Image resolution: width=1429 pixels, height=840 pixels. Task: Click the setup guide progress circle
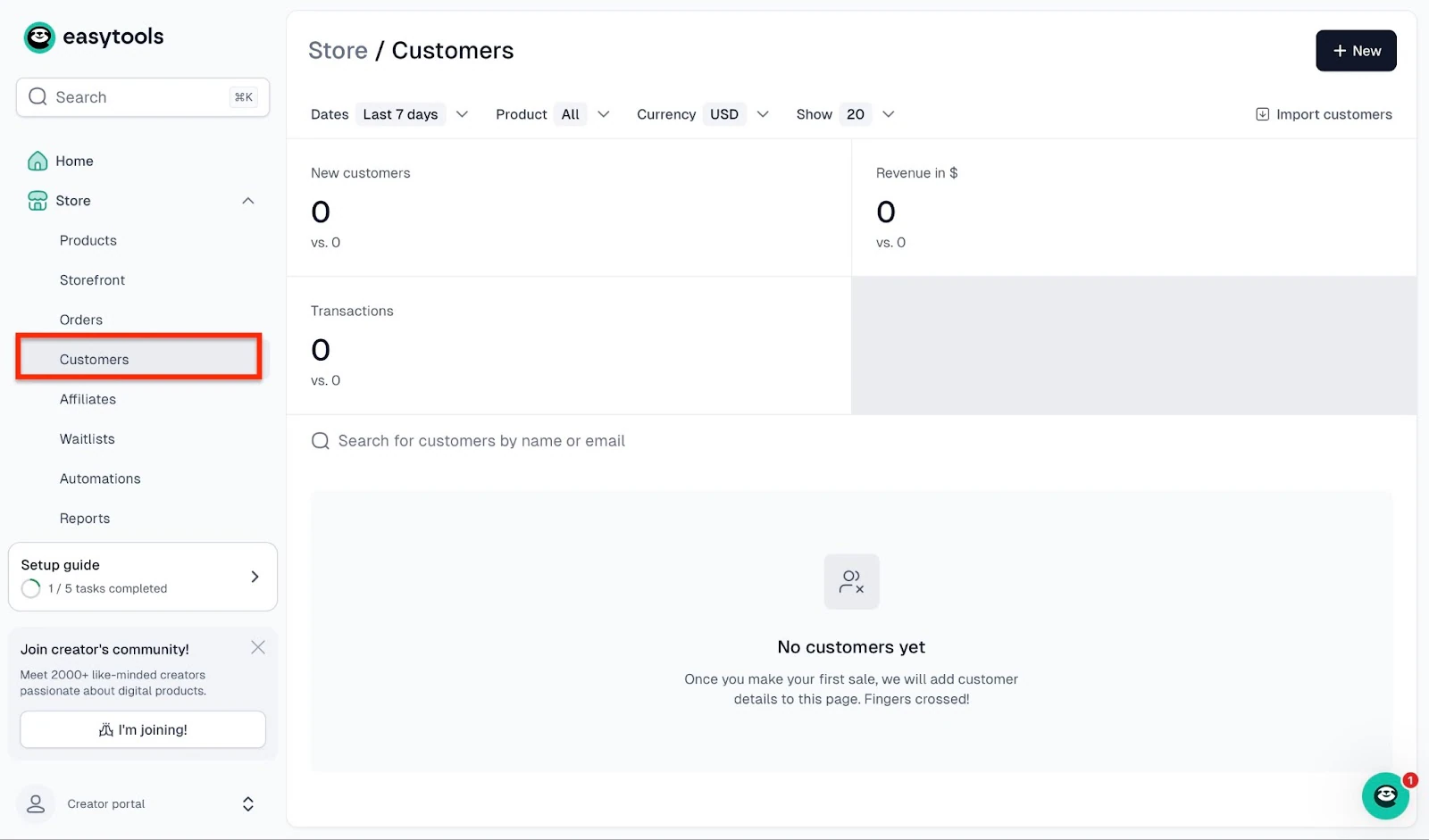click(x=31, y=588)
